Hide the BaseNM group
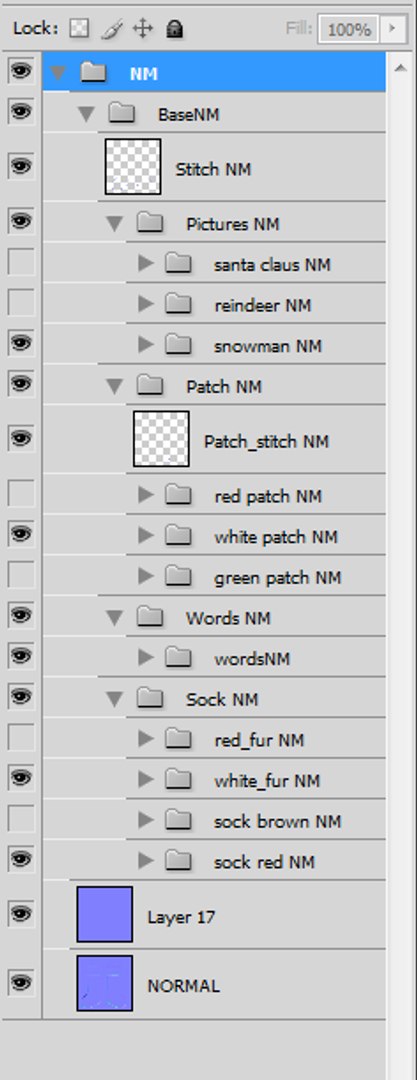The image size is (417, 1080). [x=21, y=111]
